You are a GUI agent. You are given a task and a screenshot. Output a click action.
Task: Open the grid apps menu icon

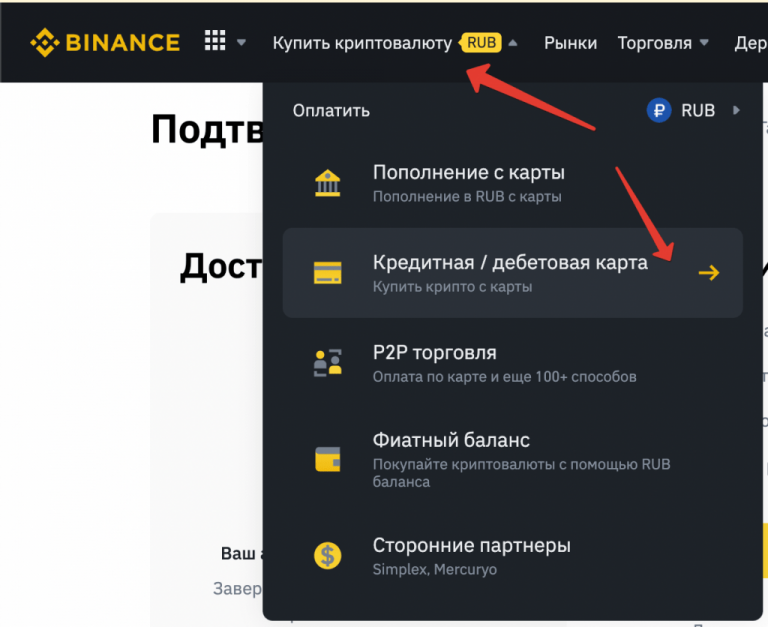[215, 41]
